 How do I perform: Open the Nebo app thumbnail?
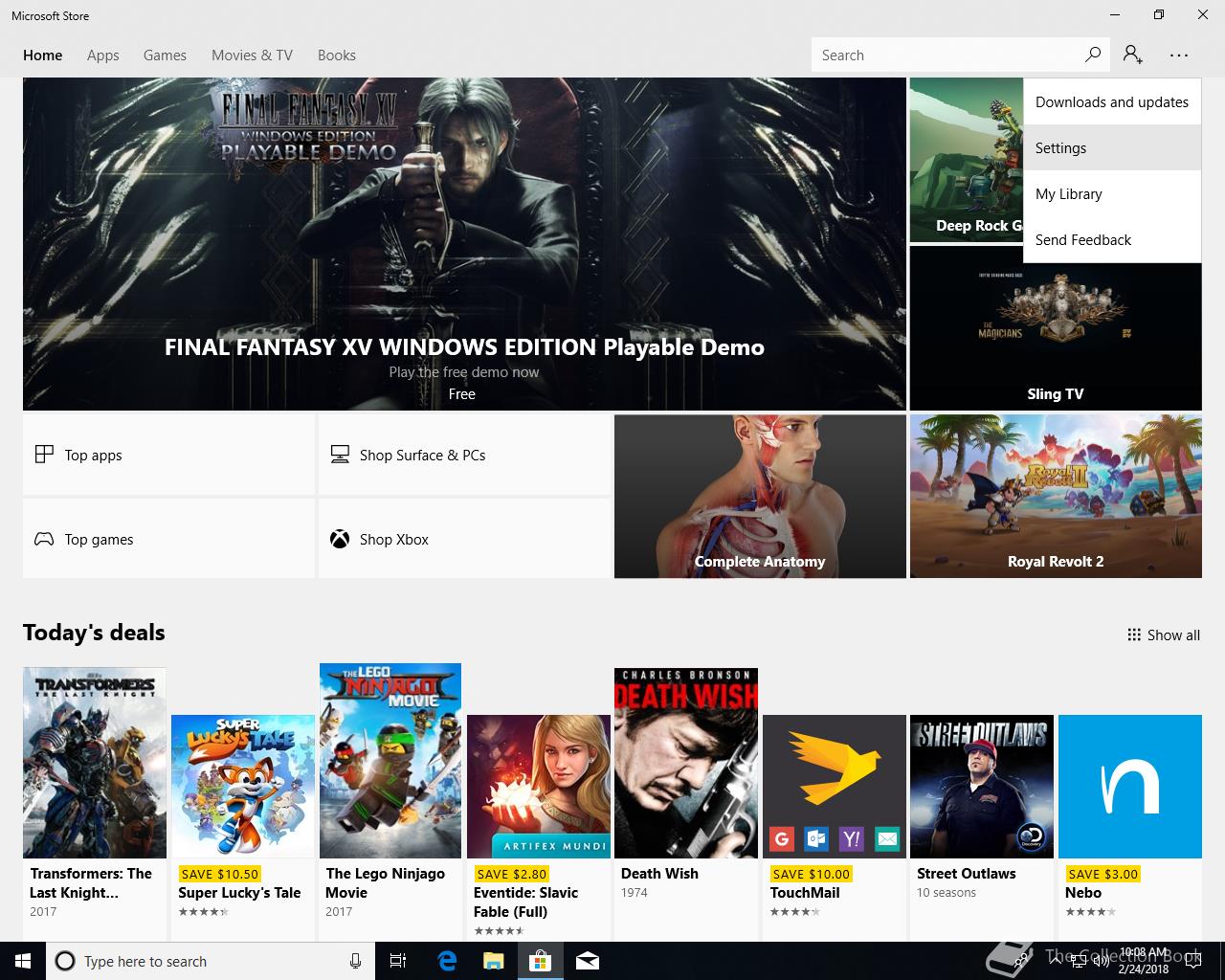[x=1130, y=787]
